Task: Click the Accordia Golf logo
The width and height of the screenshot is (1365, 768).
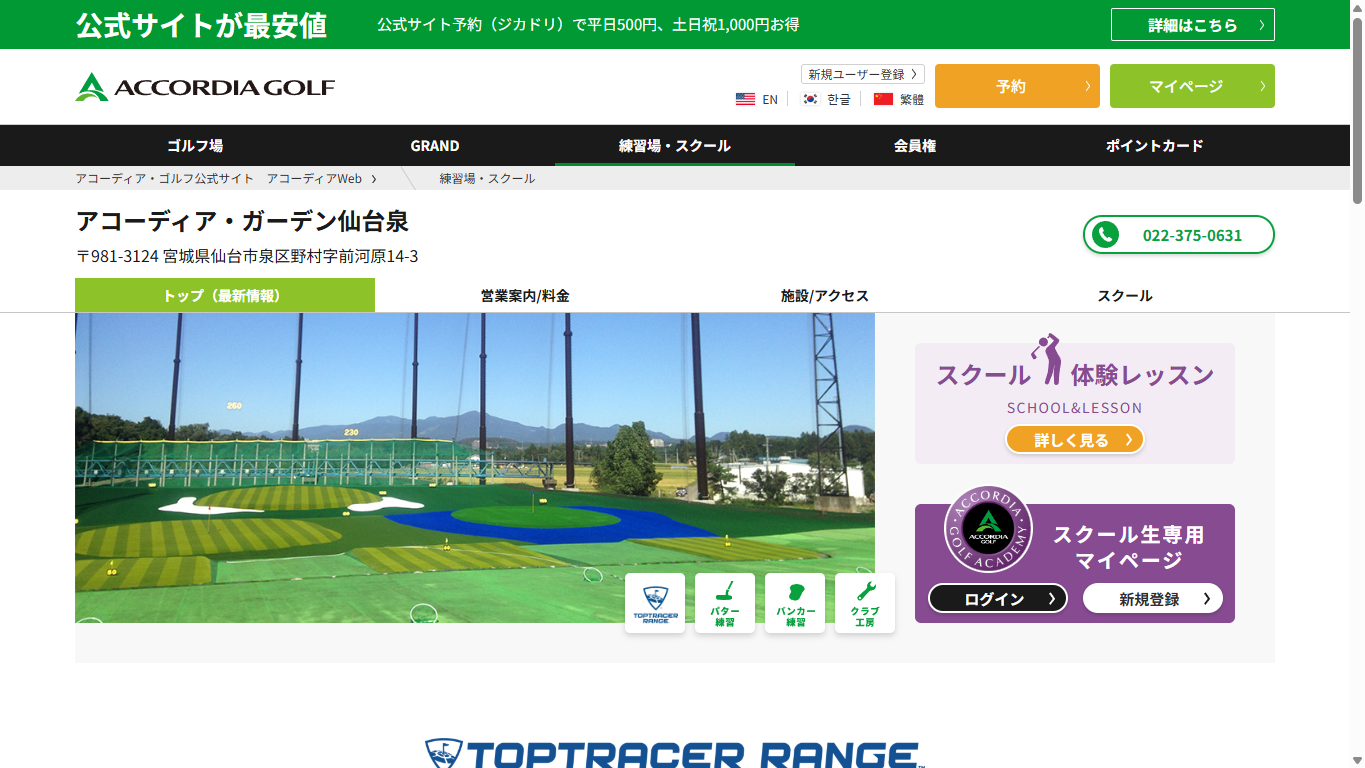Action: pyautogui.click(x=205, y=87)
